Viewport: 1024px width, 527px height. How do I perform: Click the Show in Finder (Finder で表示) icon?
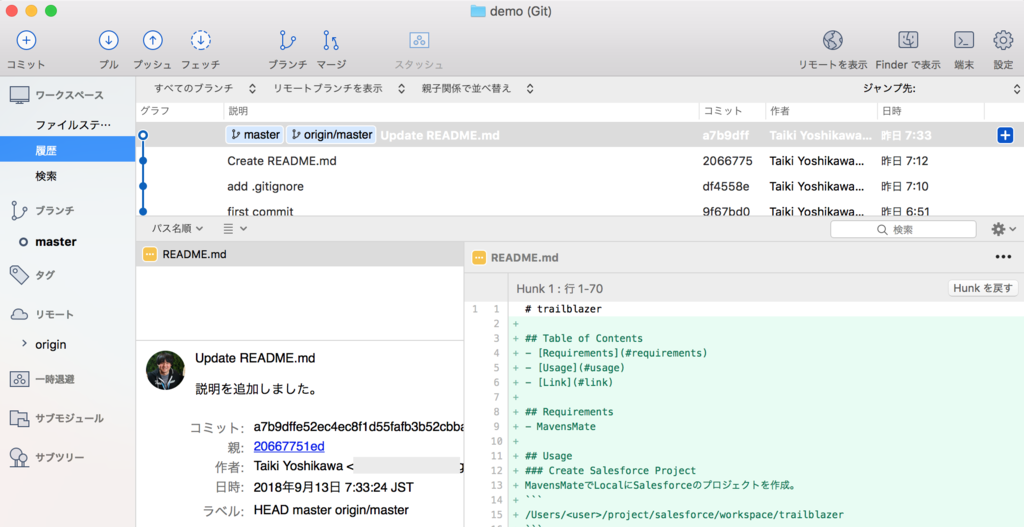tap(908, 40)
